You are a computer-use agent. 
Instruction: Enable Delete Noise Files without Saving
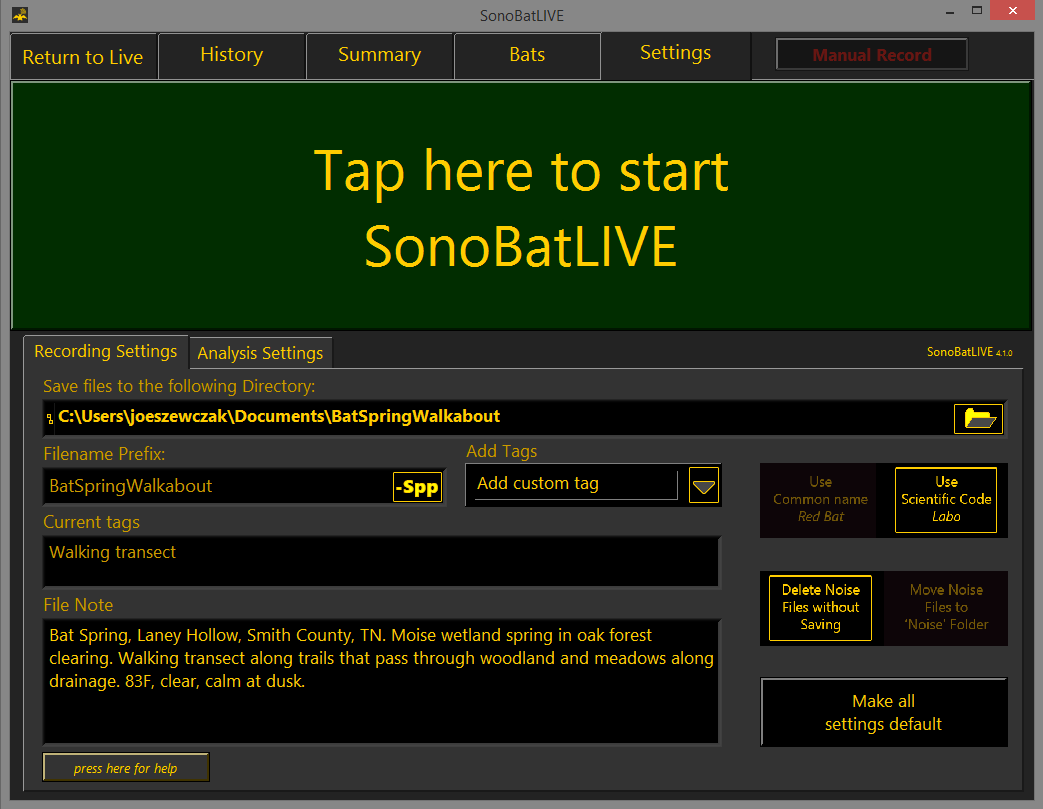[820, 607]
